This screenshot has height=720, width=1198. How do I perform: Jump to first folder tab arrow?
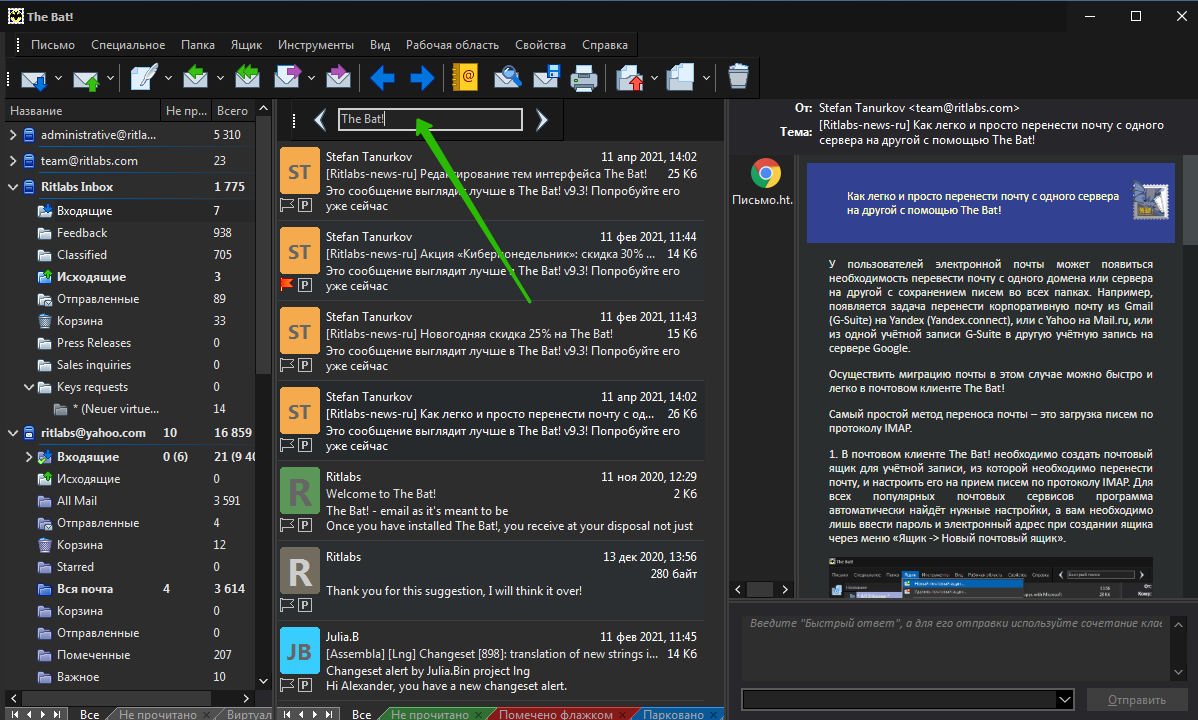[15, 714]
